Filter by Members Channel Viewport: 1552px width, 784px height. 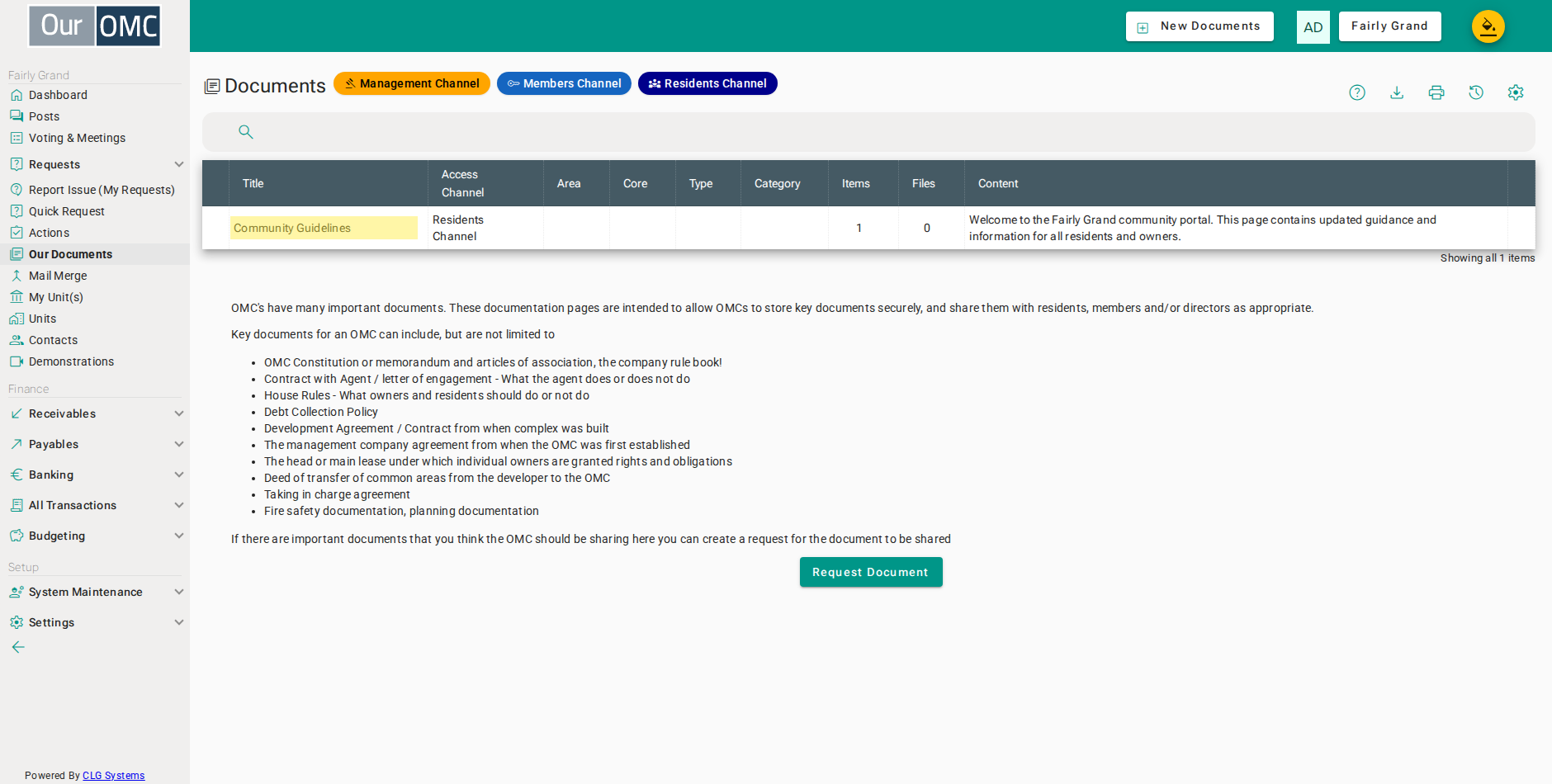[x=564, y=83]
